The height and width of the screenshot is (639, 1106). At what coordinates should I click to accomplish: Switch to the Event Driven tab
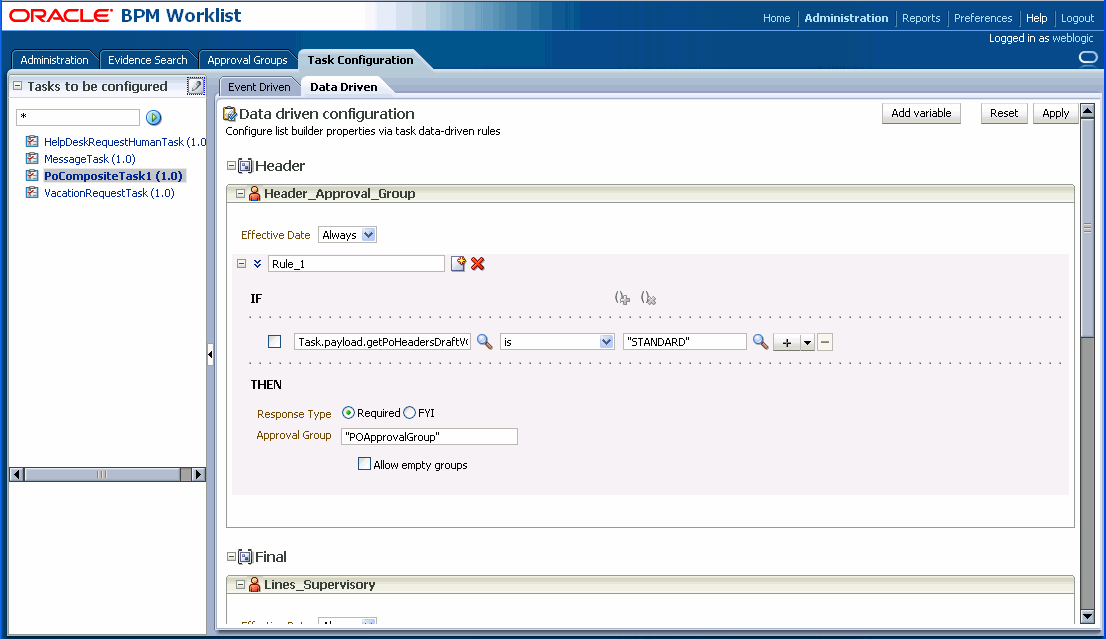point(258,86)
